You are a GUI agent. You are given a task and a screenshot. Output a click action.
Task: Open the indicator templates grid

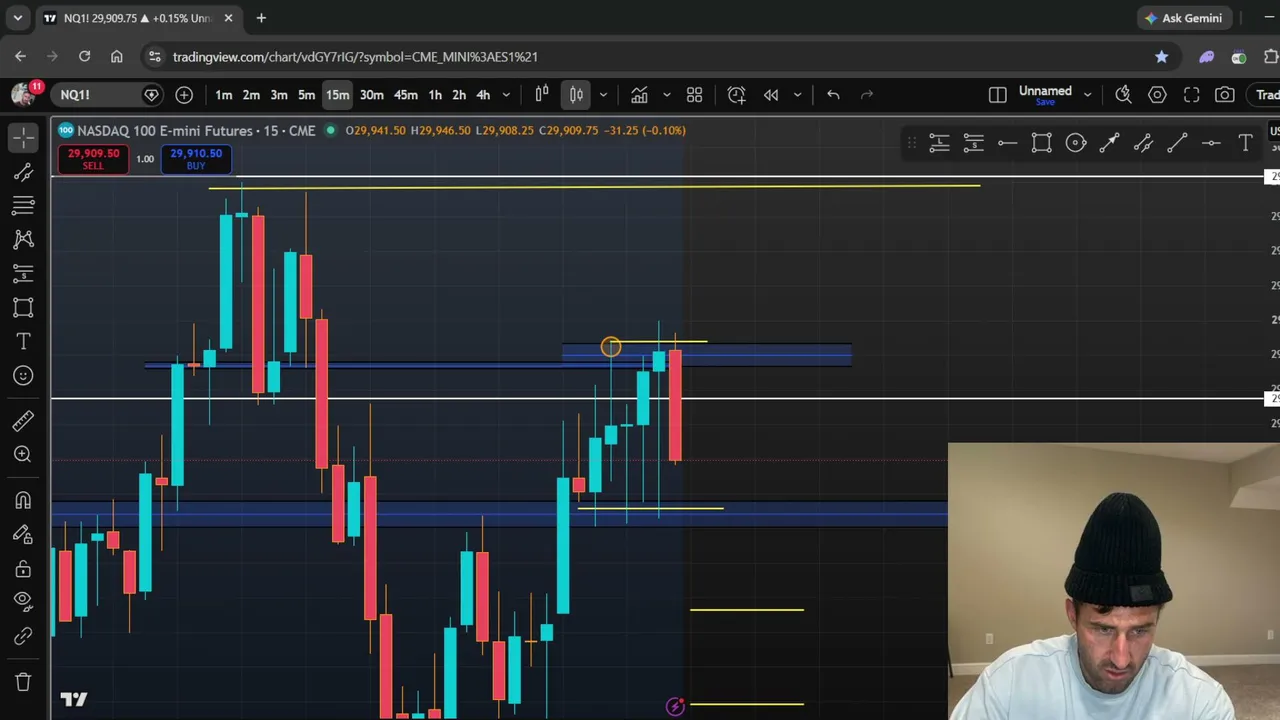pos(695,95)
